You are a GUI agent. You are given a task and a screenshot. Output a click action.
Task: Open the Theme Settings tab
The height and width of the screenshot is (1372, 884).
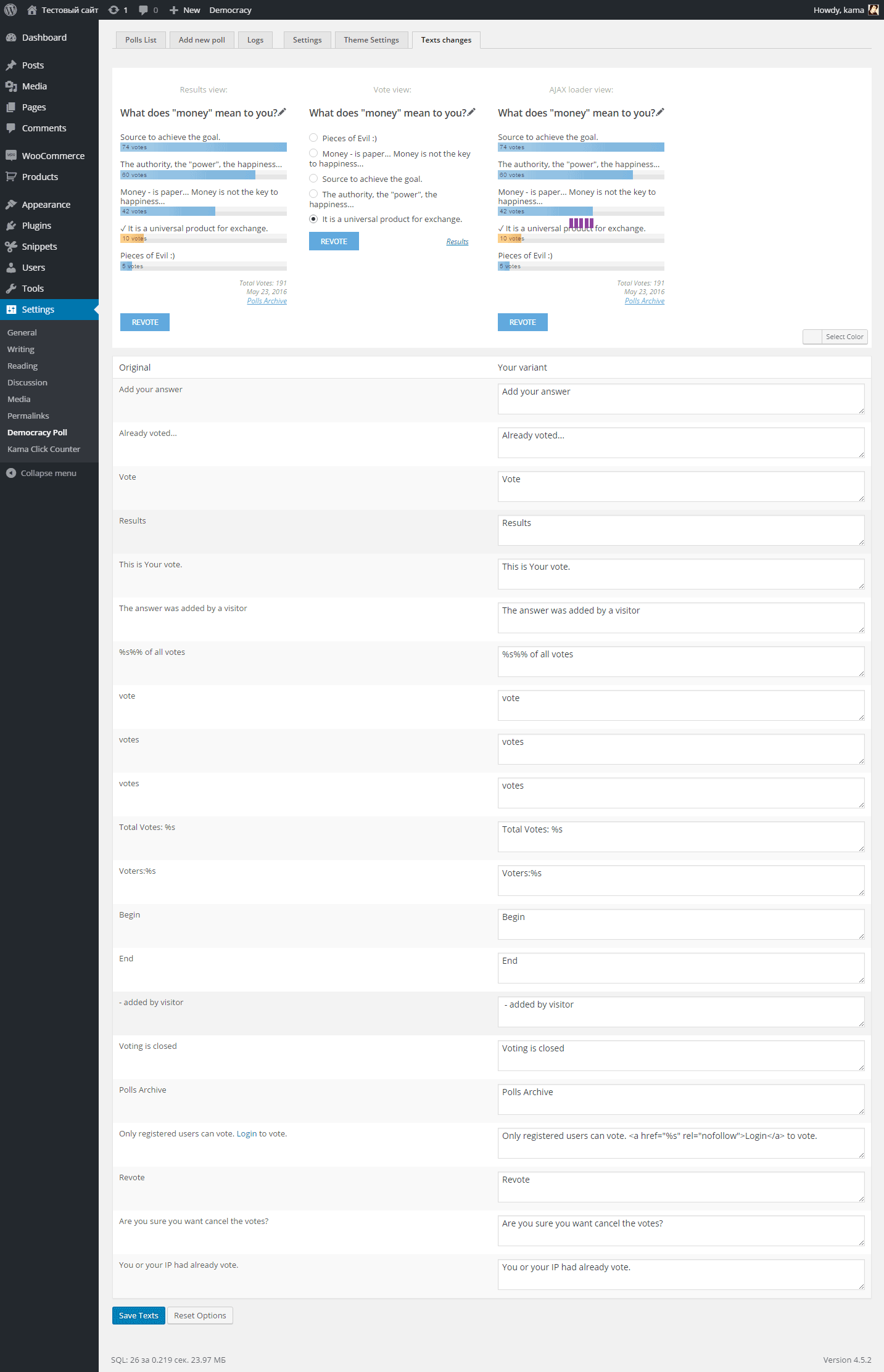tap(371, 39)
